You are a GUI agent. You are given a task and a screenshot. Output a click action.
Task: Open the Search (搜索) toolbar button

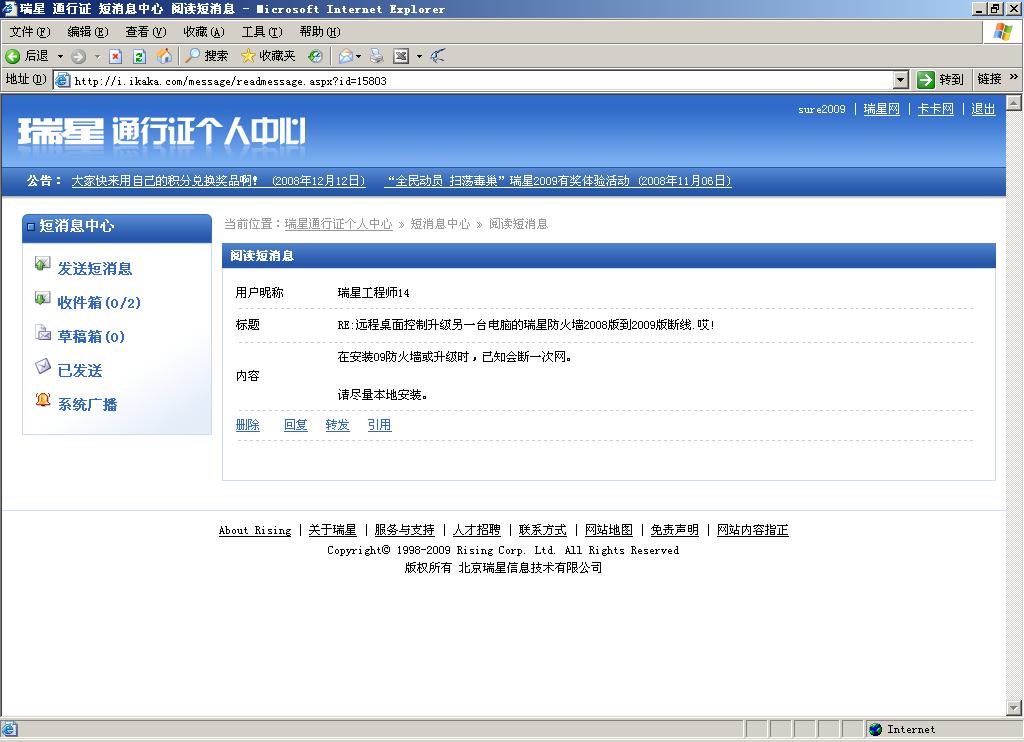(206, 56)
